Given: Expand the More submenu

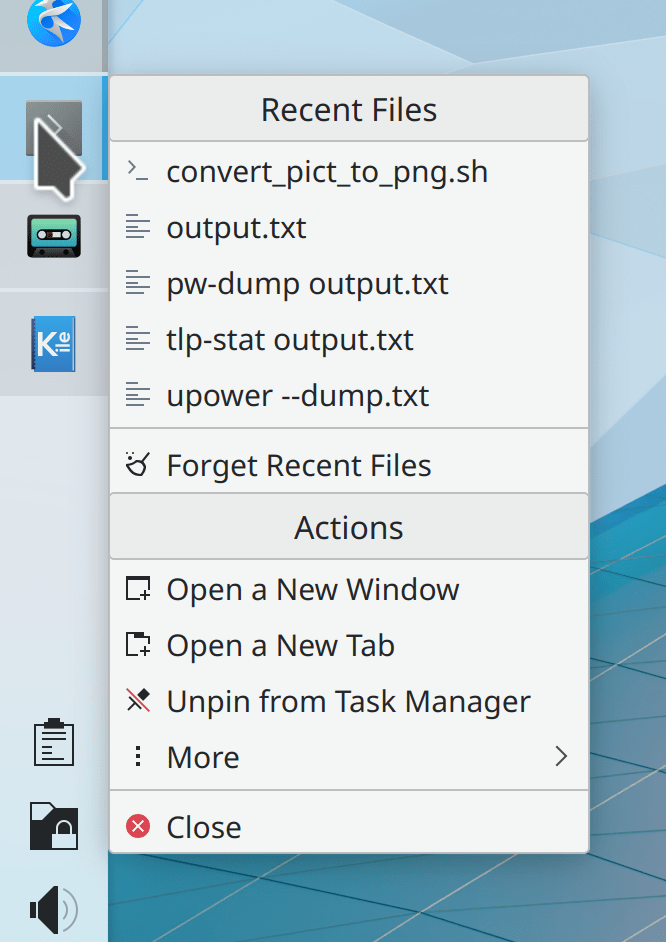Looking at the screenshot, I should (203, 758).
